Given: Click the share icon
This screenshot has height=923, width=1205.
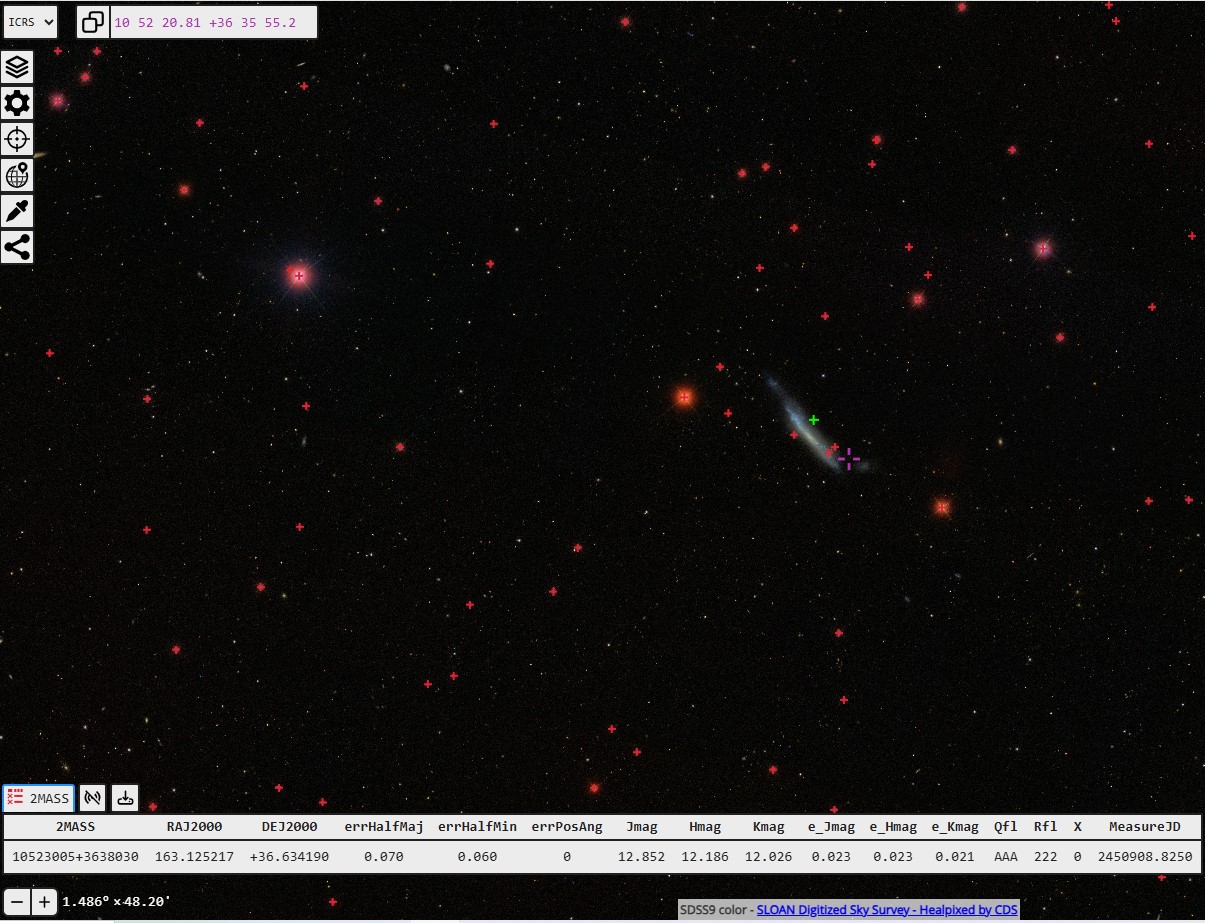Looking at the screenshot, I should coord(17,247).
